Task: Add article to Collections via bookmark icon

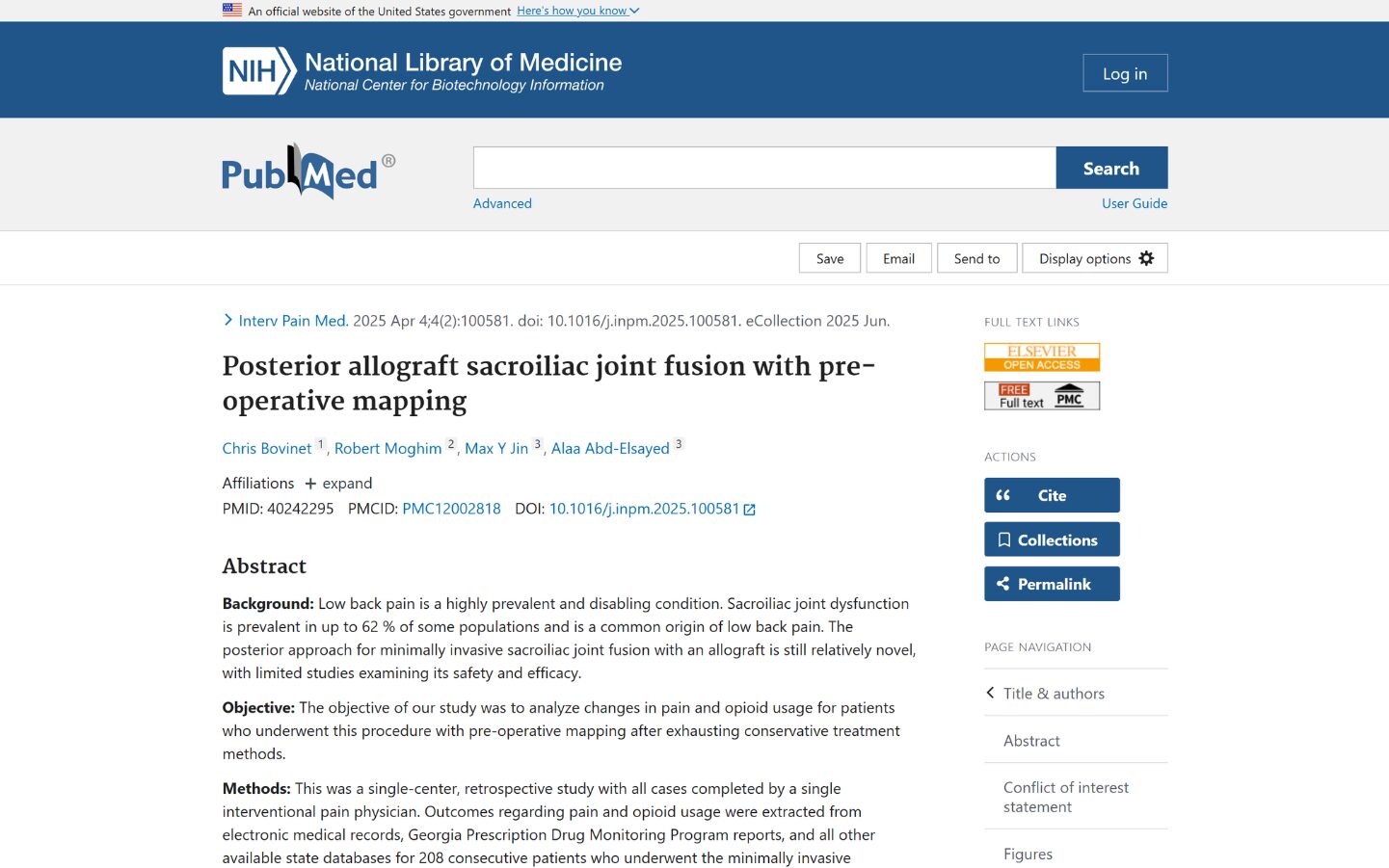Action: click(1004, 539)
